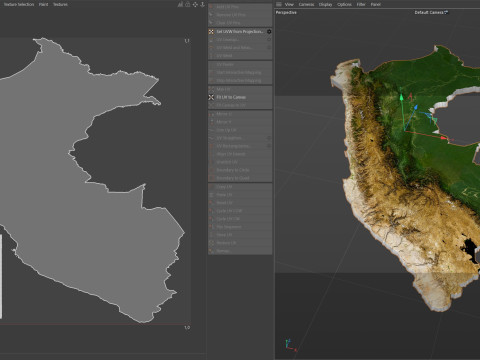
Task: Open the Paint menu
Action: [x=43, y=4]
